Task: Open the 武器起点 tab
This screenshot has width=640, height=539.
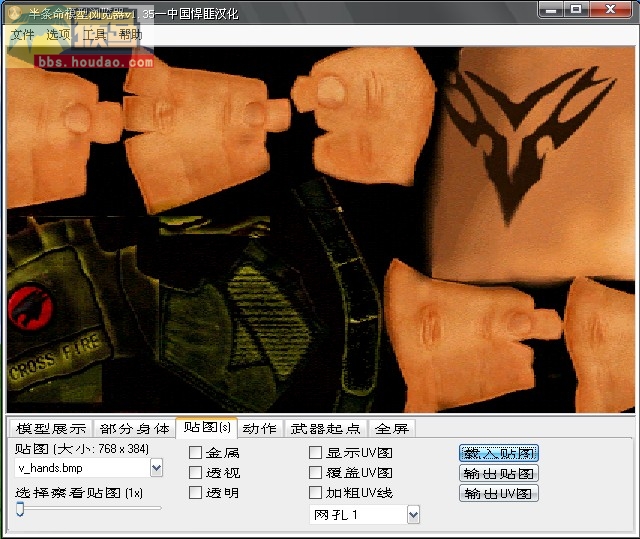Action: (326, 428)
